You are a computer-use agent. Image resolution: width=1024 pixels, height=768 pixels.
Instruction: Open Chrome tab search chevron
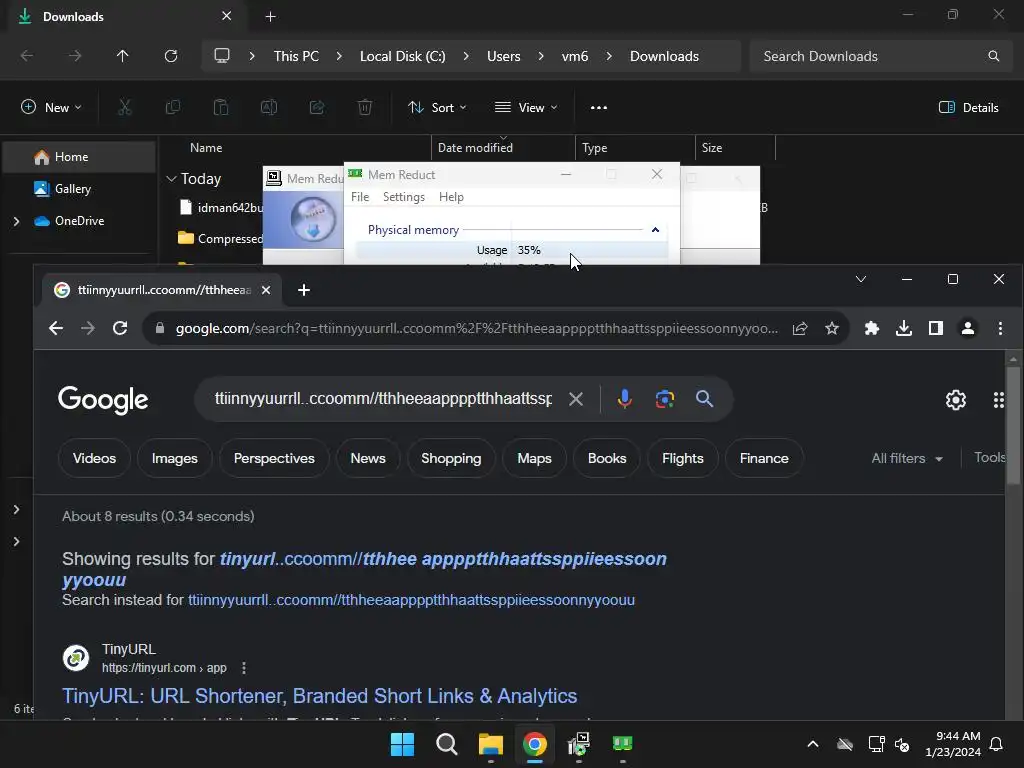click(x=861, y=280)
